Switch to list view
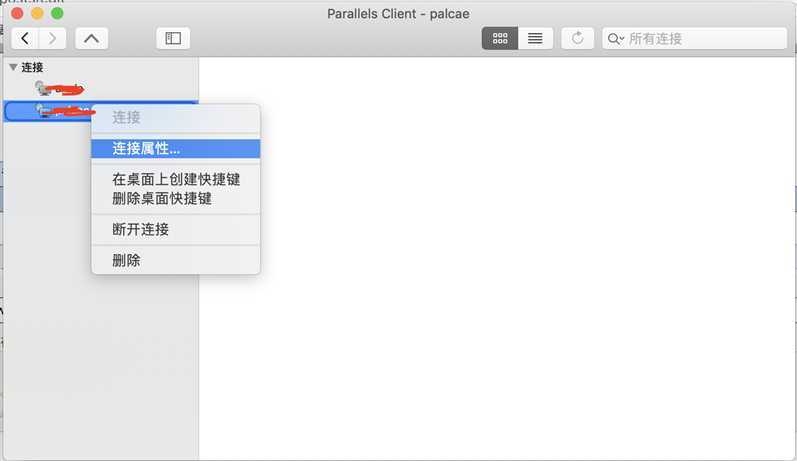This screenshot has height=461, width=797. [535, 38]
